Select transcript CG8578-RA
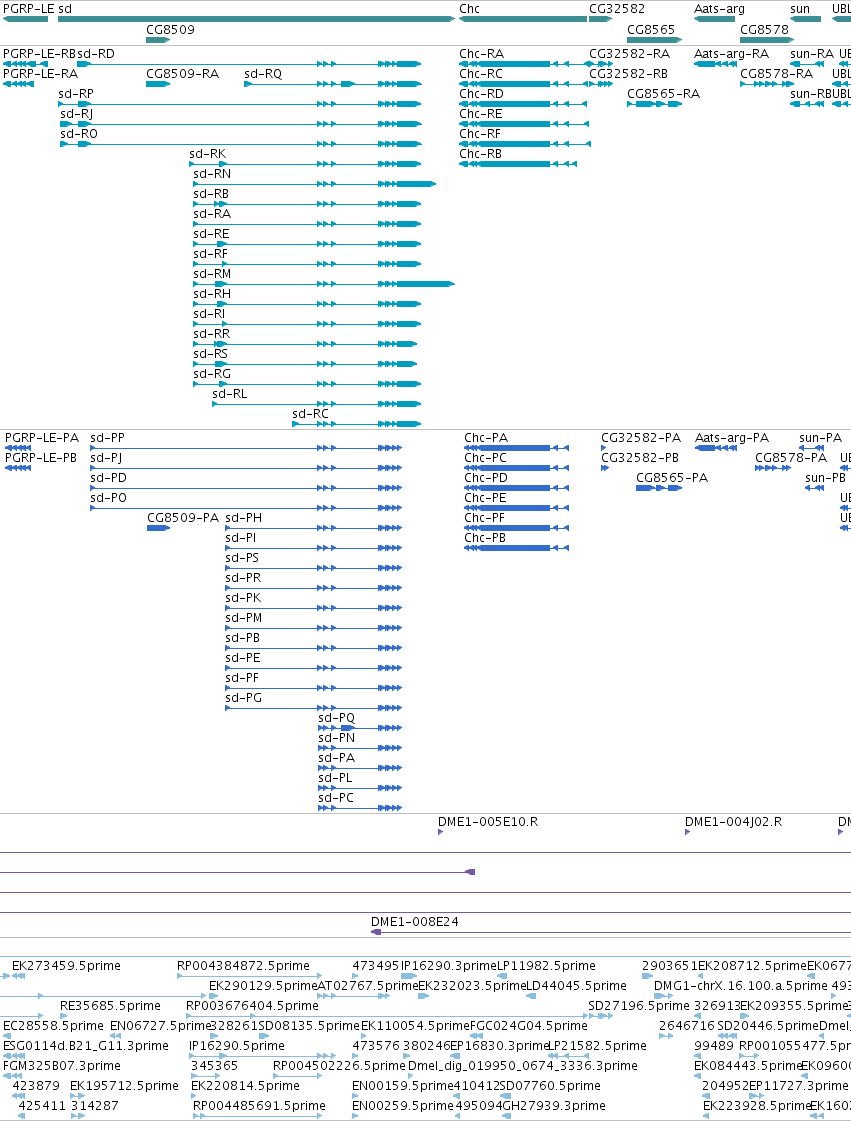Screen dimensions: 851x1121 (x=767, y=84)
